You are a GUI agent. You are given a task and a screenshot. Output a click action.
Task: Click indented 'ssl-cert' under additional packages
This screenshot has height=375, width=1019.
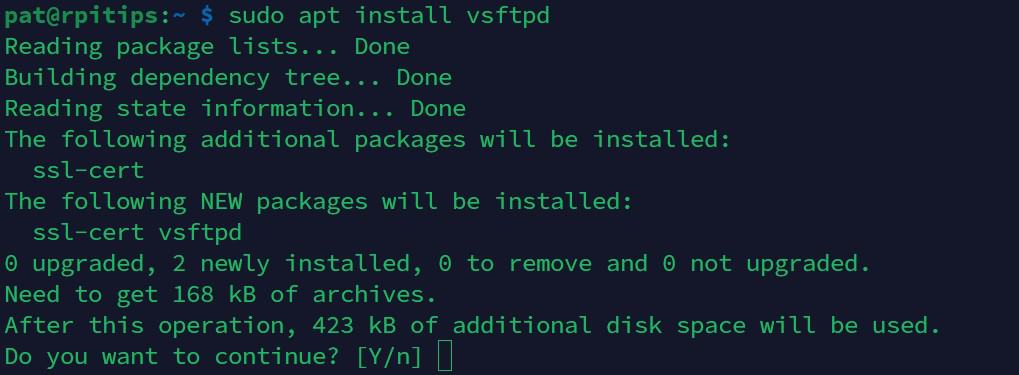[88, 171]
